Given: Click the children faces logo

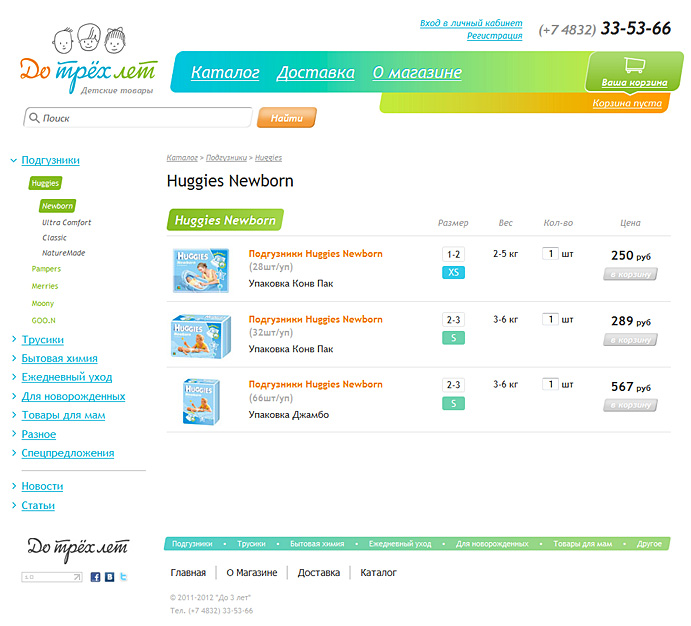Looking at the screenshot, I should [x=89, y=39].
